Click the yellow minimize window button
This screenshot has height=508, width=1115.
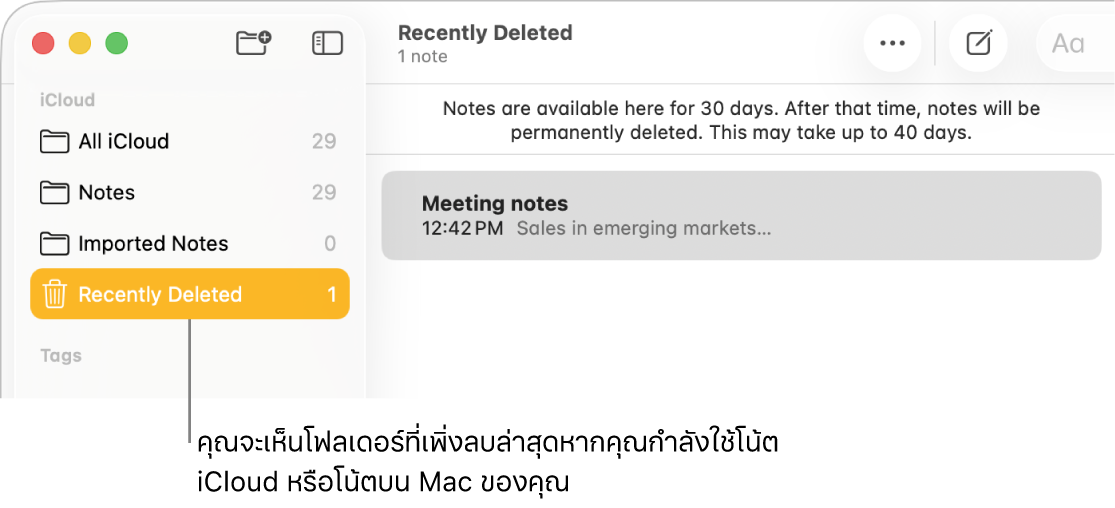(x=80, y=43)
